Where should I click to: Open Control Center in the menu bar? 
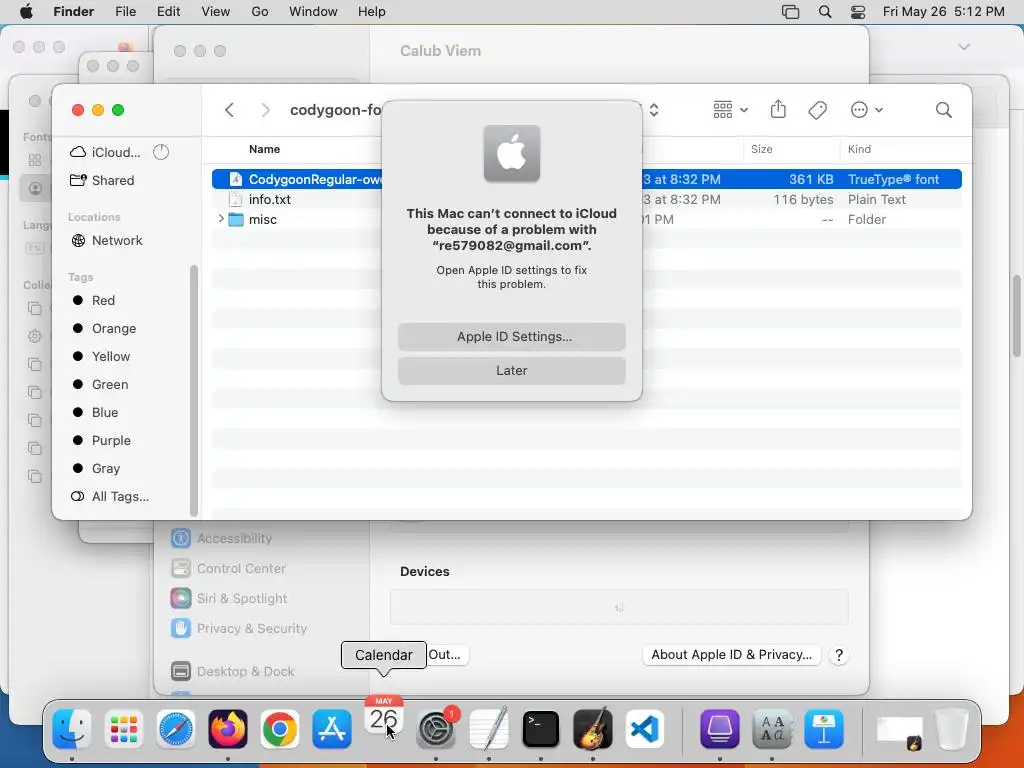click(858, 12)
